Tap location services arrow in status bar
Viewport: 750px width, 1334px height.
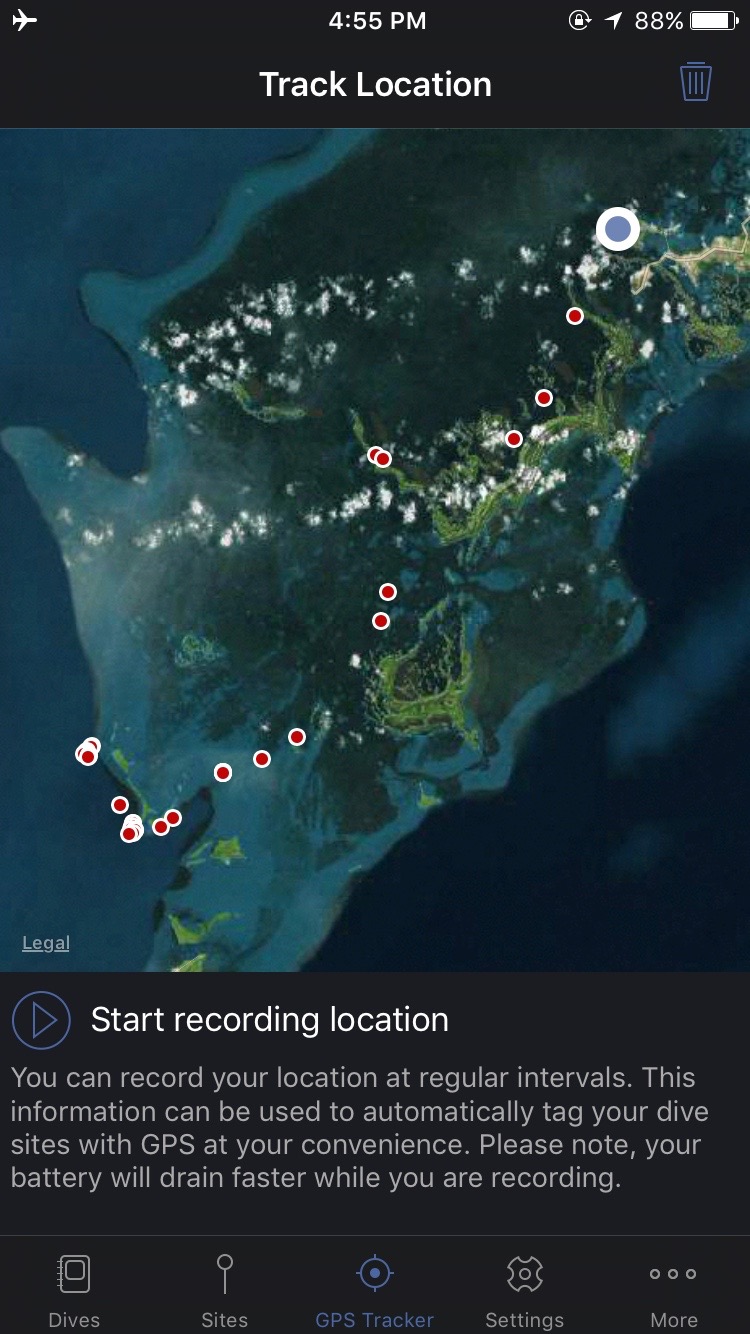(x=613, y=21)
